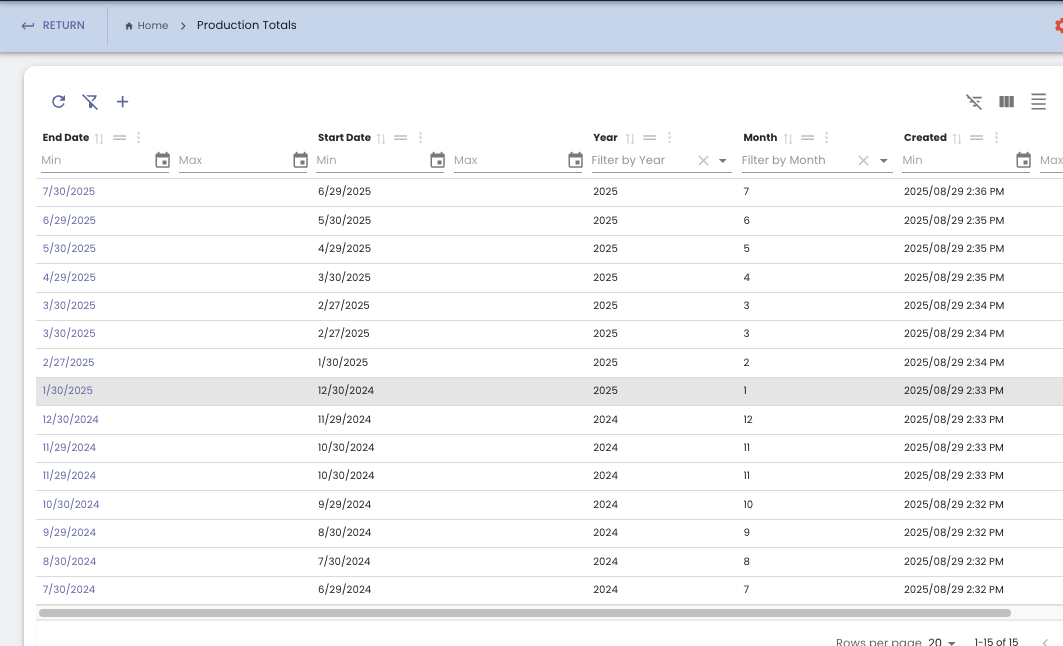The width and height of the screenshot is (1063, 646).
Task: Toggle the show/hide filters icon
Action: coord(974,102)
